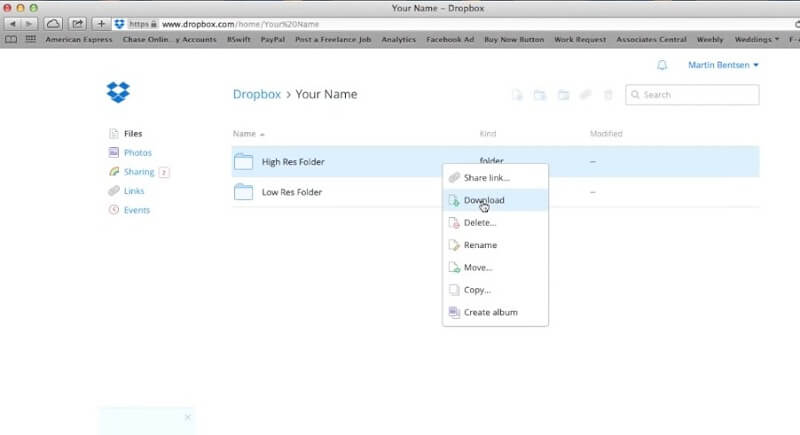Open the Buy Now Button bookmark

click(514, 39)
